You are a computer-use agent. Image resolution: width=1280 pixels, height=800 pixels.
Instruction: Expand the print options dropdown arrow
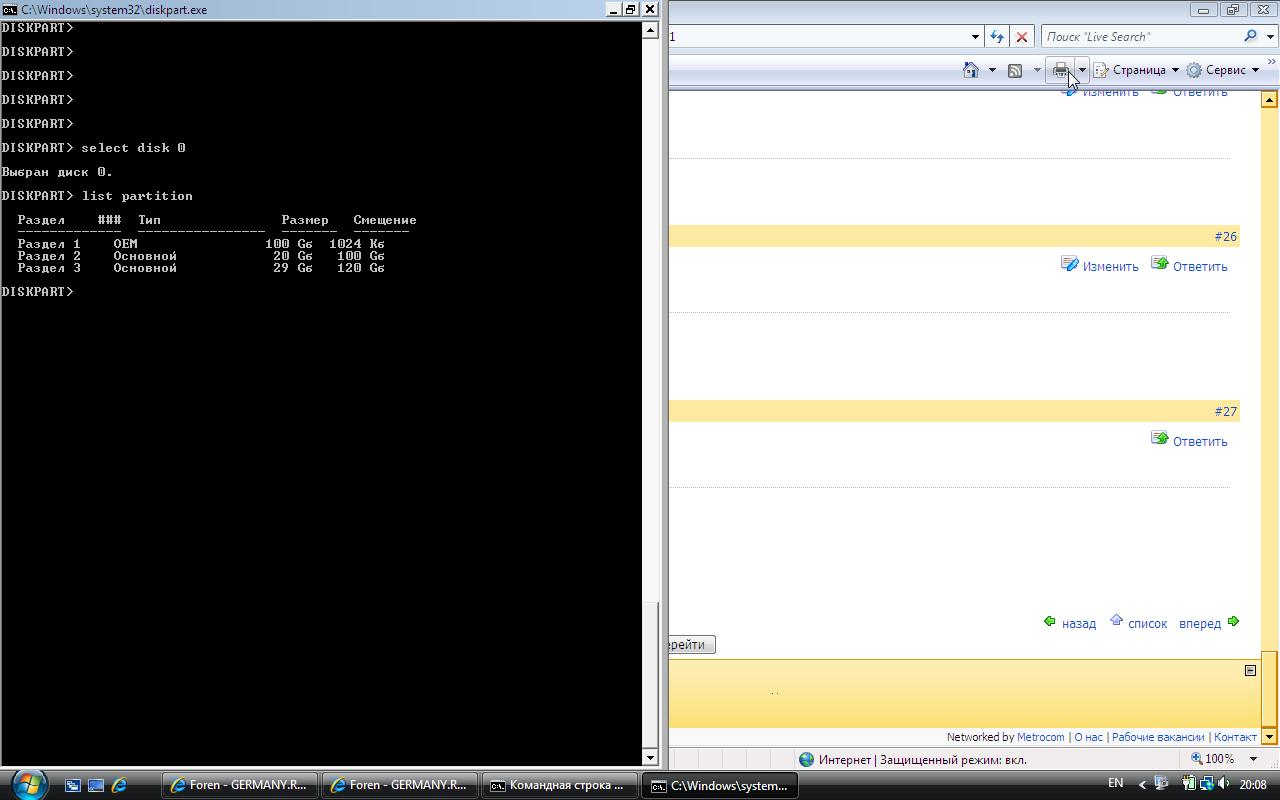1081,70
